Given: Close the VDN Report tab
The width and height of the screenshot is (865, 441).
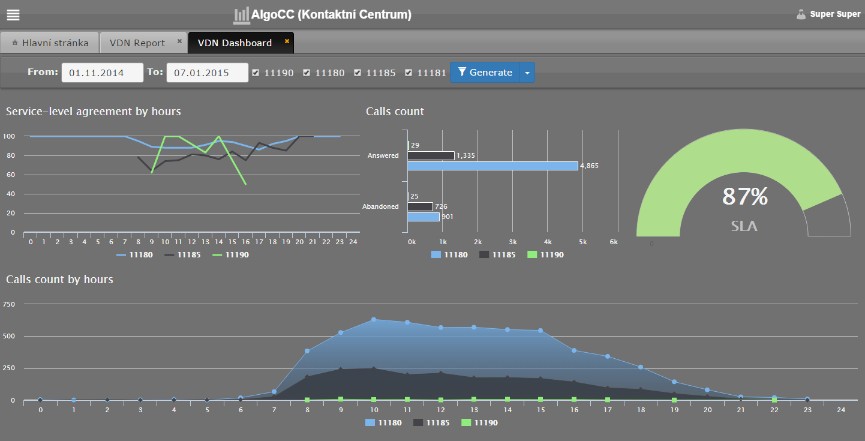Looking at the screenshot, I should tap(179, 42).
